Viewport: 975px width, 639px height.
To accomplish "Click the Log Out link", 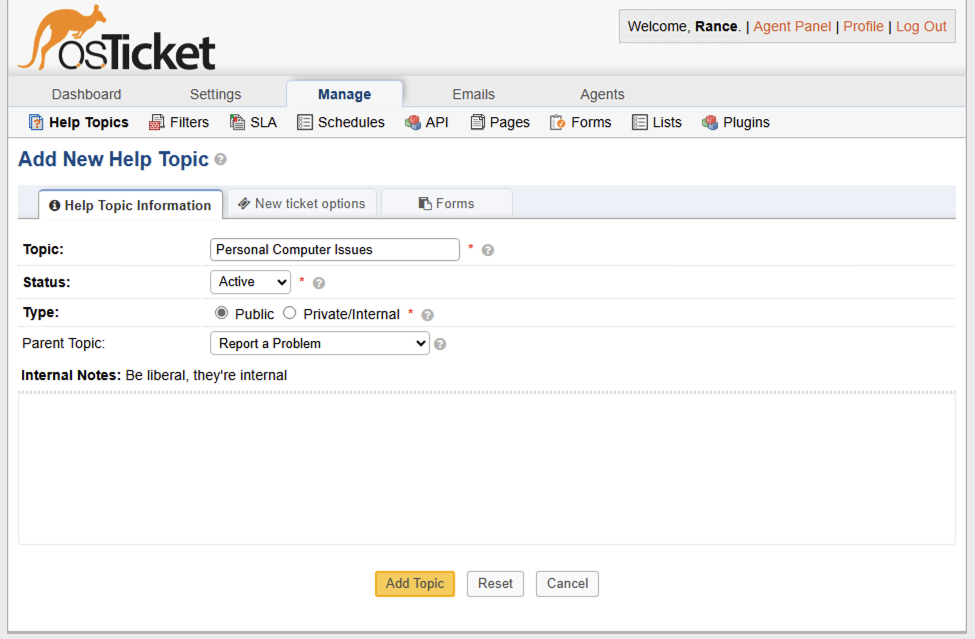I will tap(921, 26).
